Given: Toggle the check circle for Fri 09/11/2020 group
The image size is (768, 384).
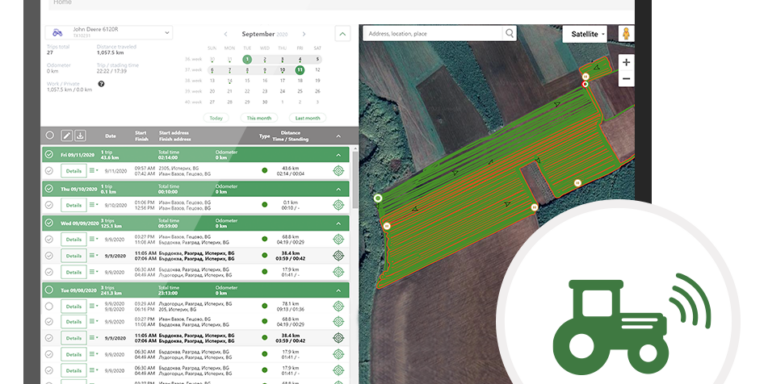Looking at the screenshot, I should point(49,155).
